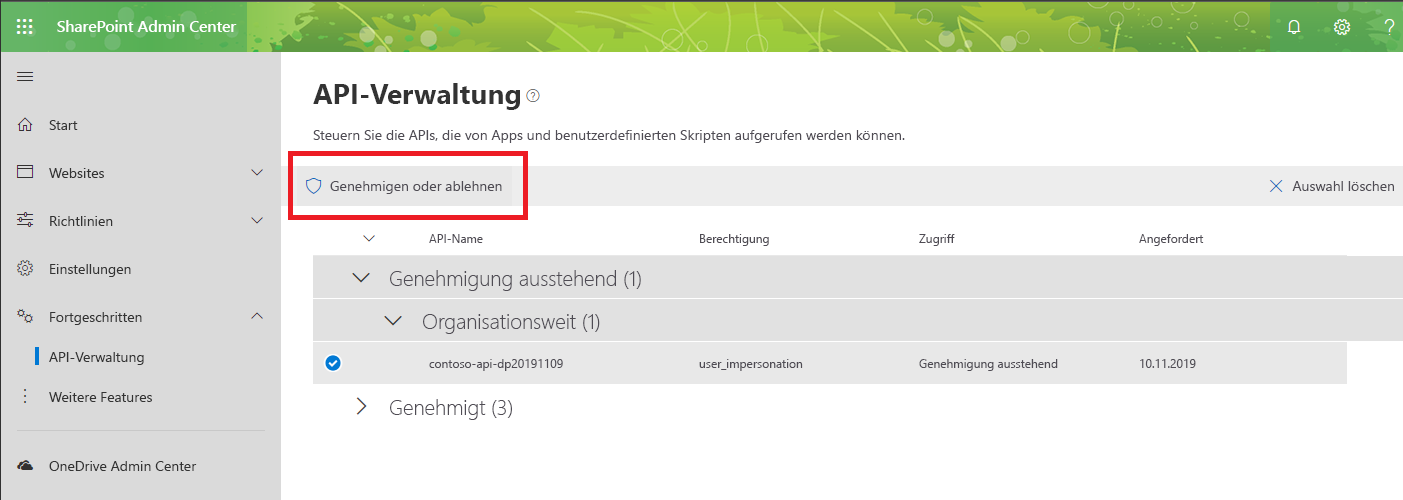This screenshot has height=500, width=1403.
Task: Click the Weitere Features dots icon
Action: pyautogui.click(x=26, y=397)
